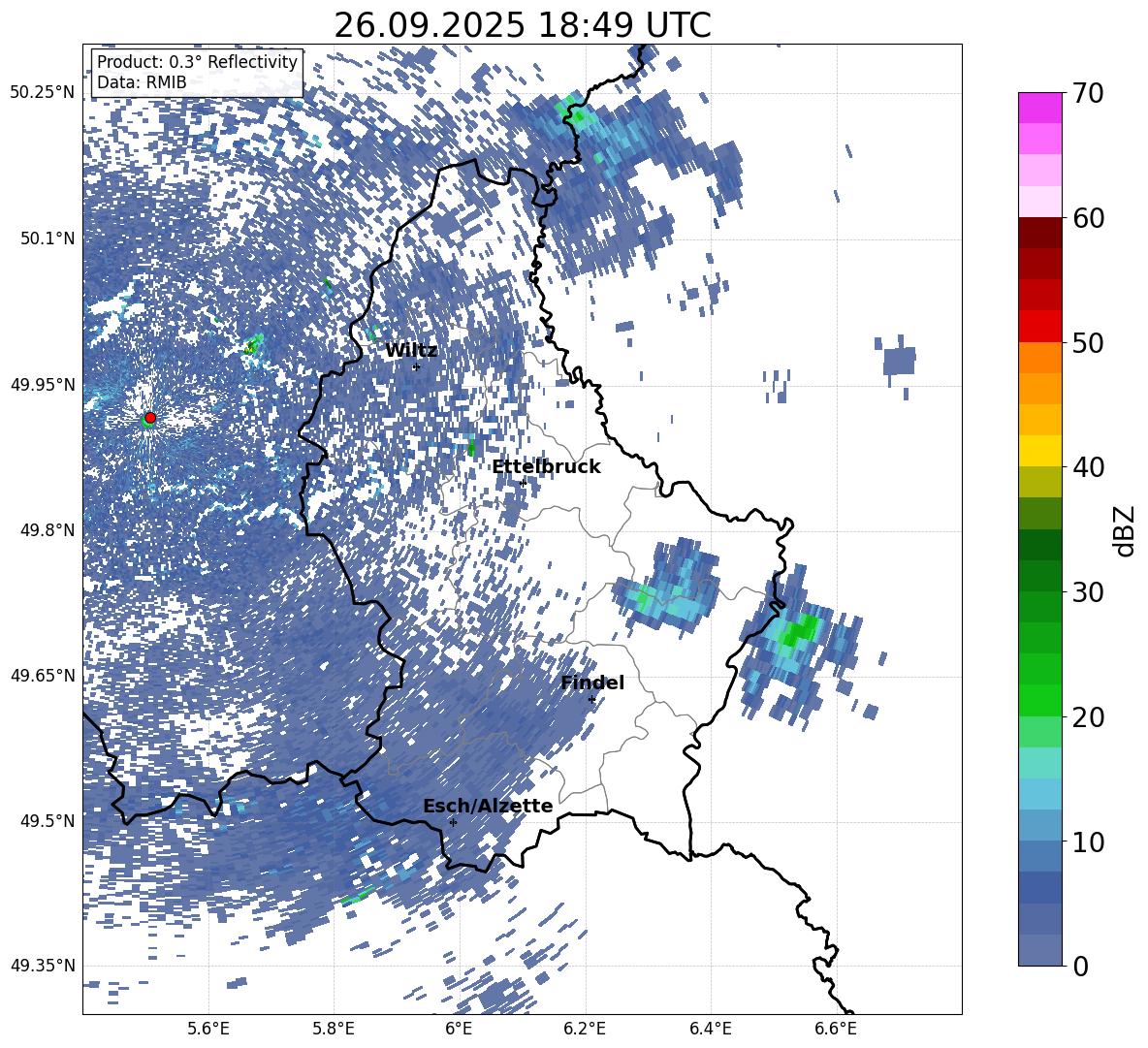Click the 6.4°E longitude label
Image resolution: width=1148 pixels, height=1048 pixels.
(x=711, y=1029)
